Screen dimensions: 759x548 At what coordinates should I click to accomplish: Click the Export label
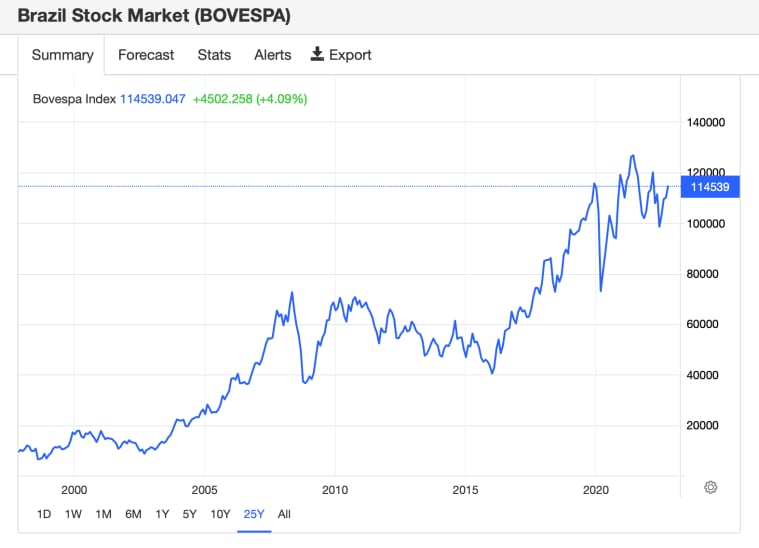pos(350,55)
